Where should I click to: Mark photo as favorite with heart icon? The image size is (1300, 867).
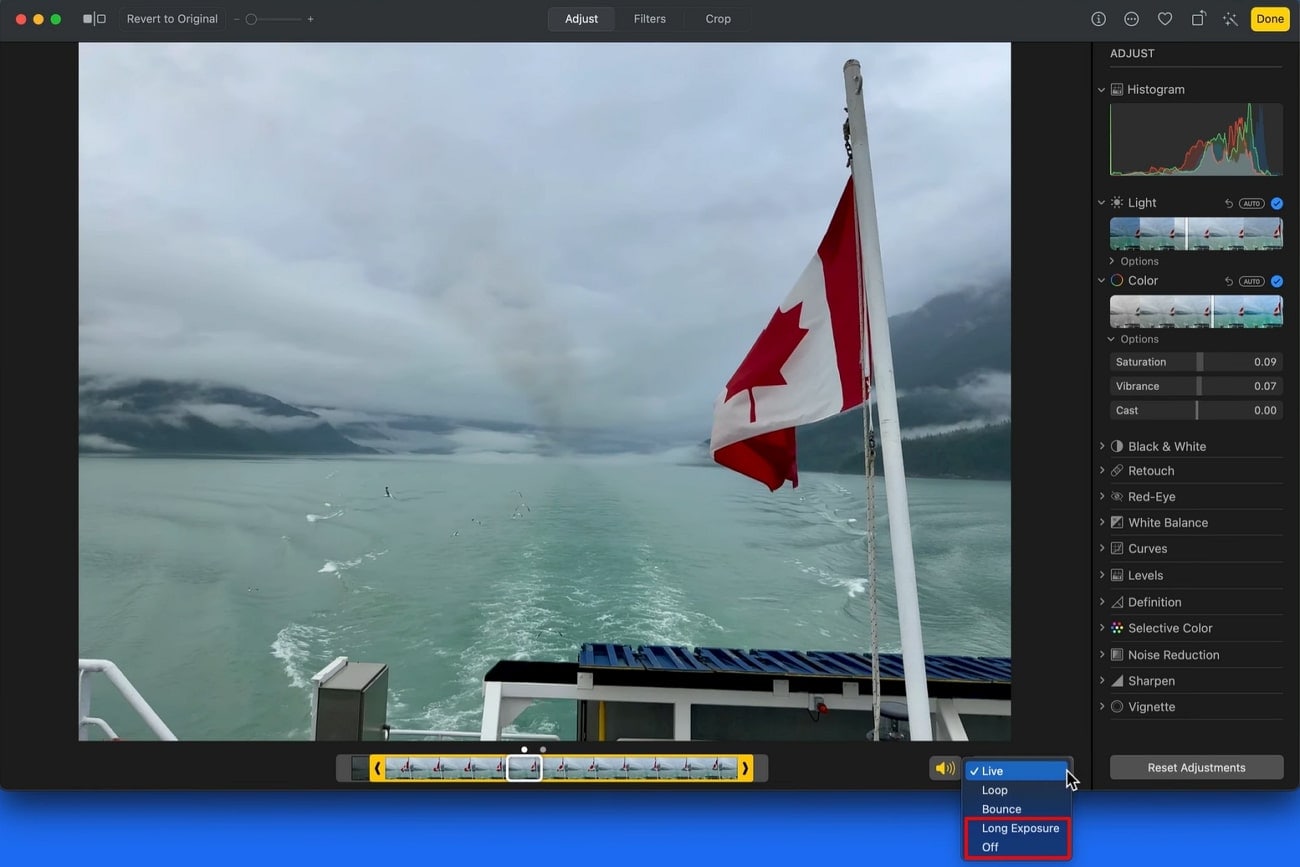point(1165,19)
